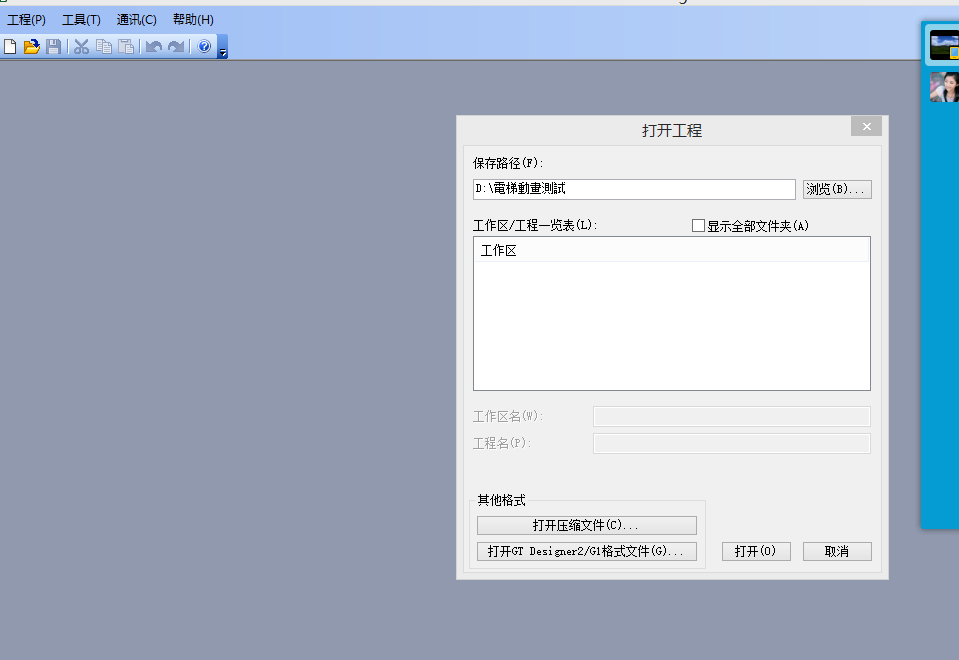The height and width of the screenshot is (660, 959).
Task: Click the Copy icon in toolbar
Action: point(104,47)
